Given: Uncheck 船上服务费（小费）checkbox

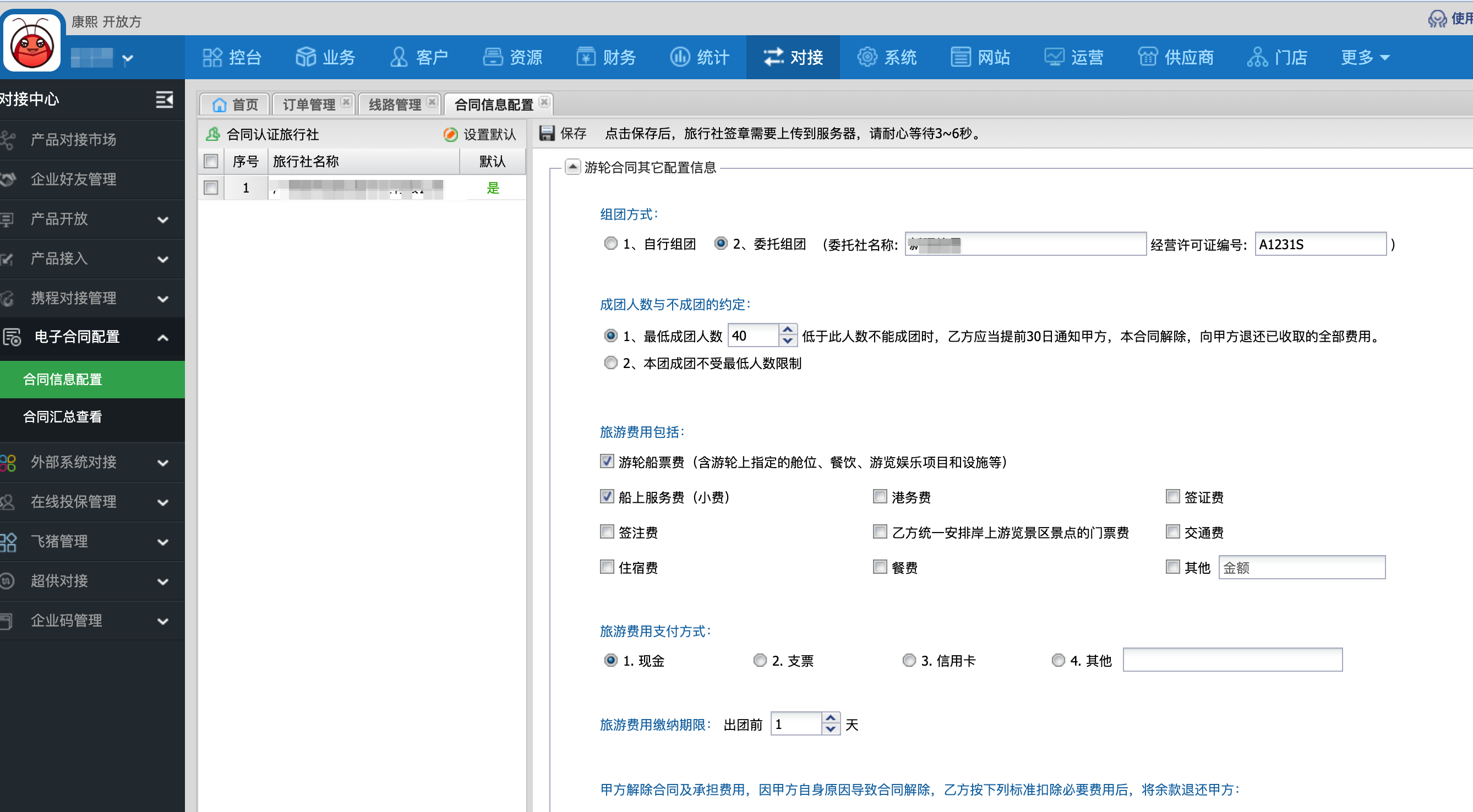Looking at the screenshot, I should tap(607, 496).
